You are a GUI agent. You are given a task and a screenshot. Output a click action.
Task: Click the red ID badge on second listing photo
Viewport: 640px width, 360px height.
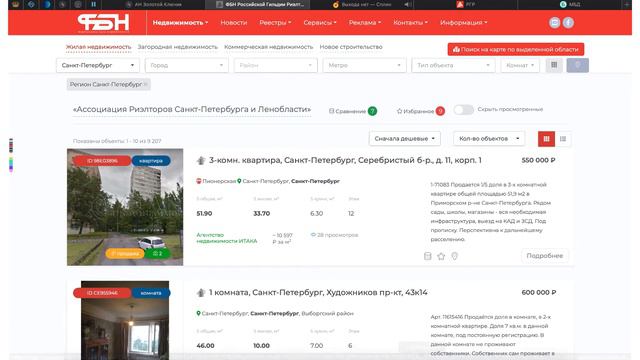pyautogui.click(x=102, y=293)
